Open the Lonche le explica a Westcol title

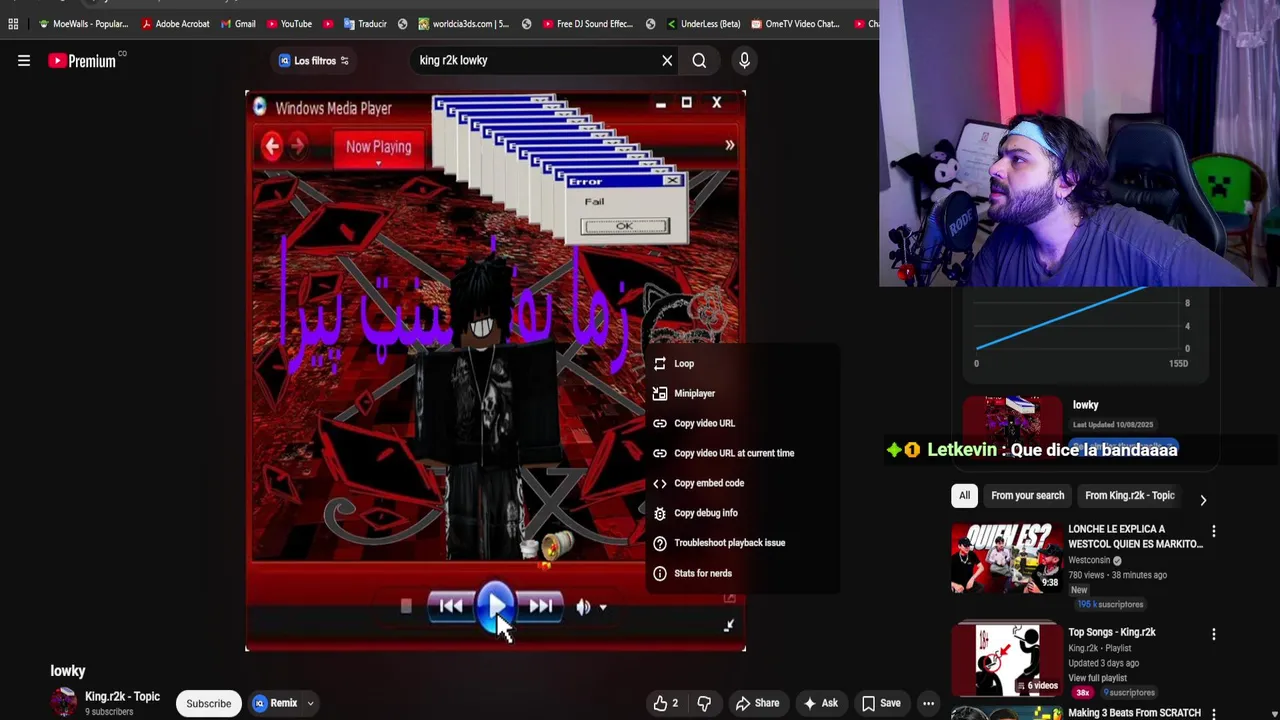[1135, 536]
